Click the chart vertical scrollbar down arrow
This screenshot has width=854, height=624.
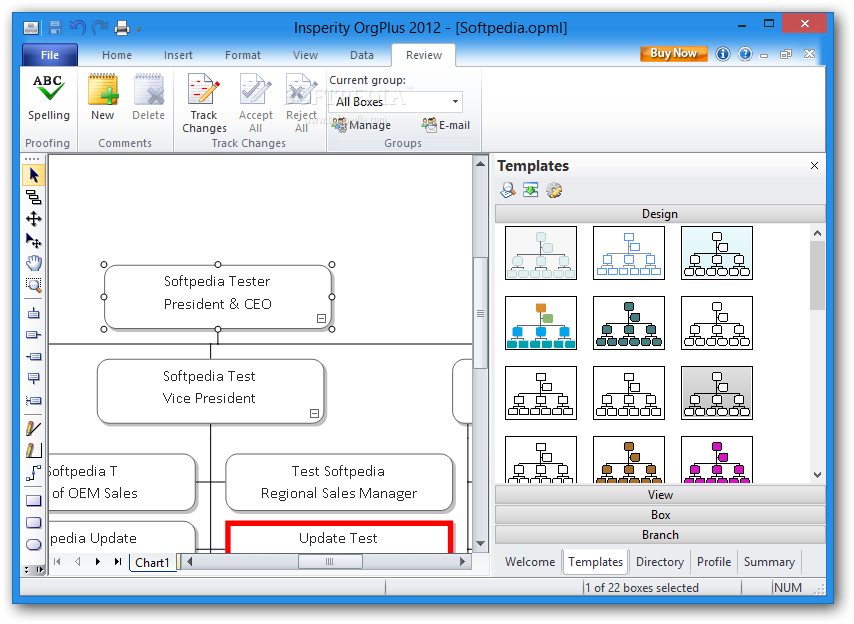[480, 543]
